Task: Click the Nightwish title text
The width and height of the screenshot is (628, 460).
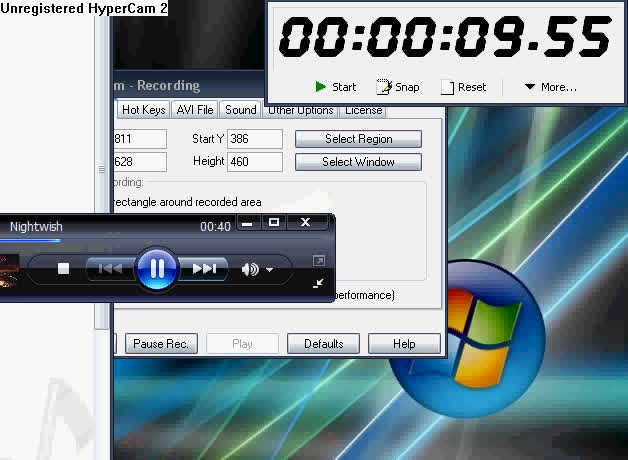Action: coord(36,227)
